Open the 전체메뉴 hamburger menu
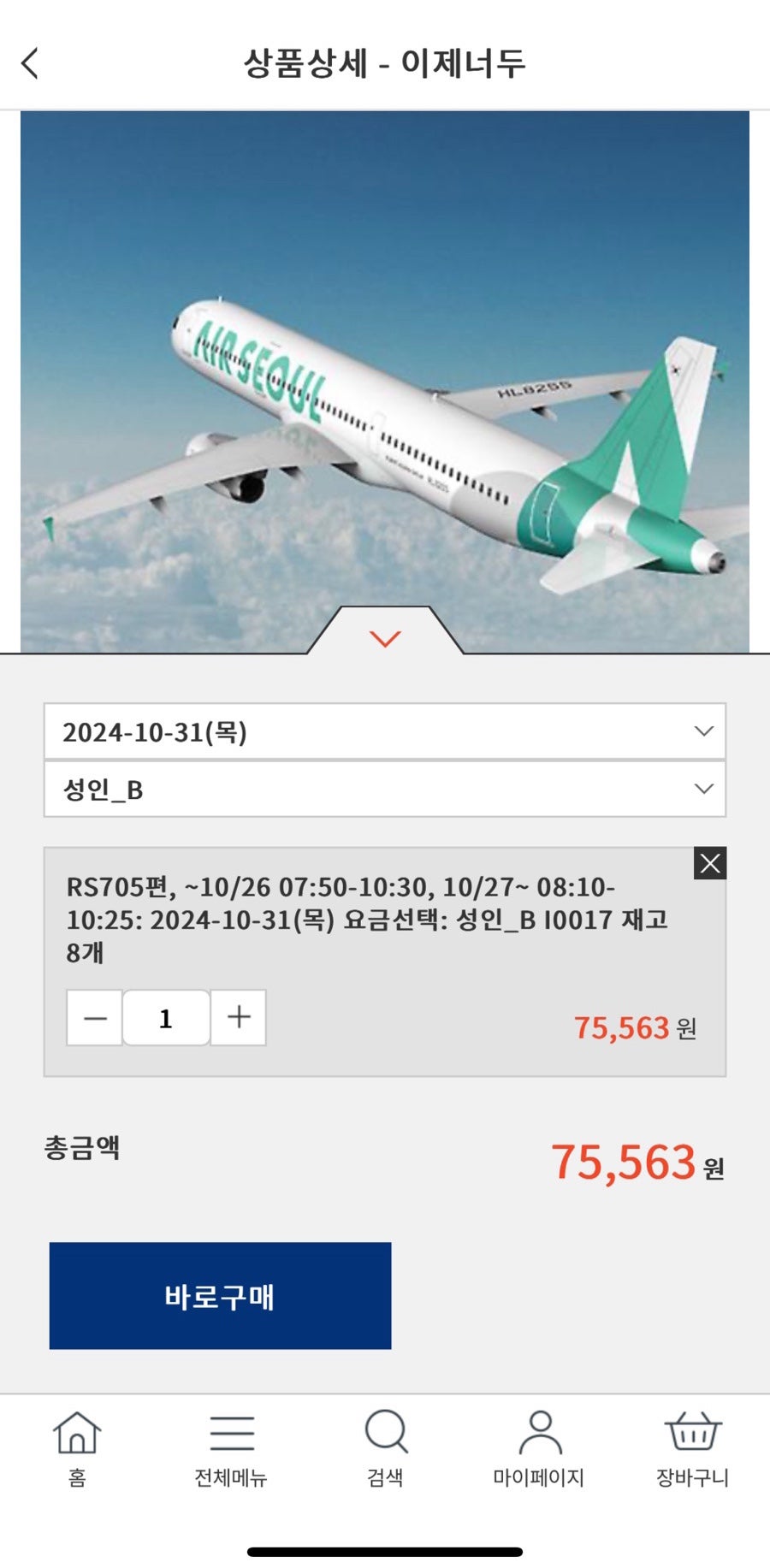770x1568 pixels. point(231,1433)
